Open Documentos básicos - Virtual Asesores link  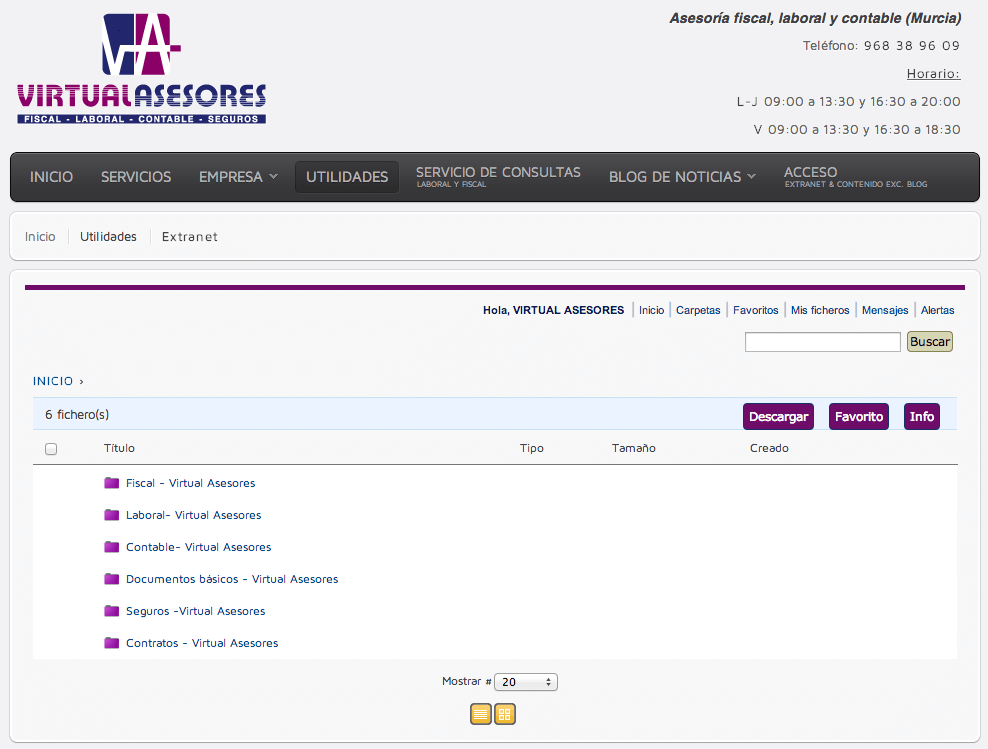tap(232, 580)
